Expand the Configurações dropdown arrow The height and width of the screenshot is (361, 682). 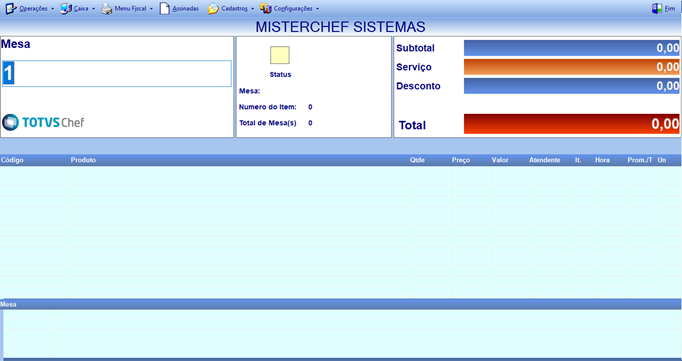click(318, 9)
